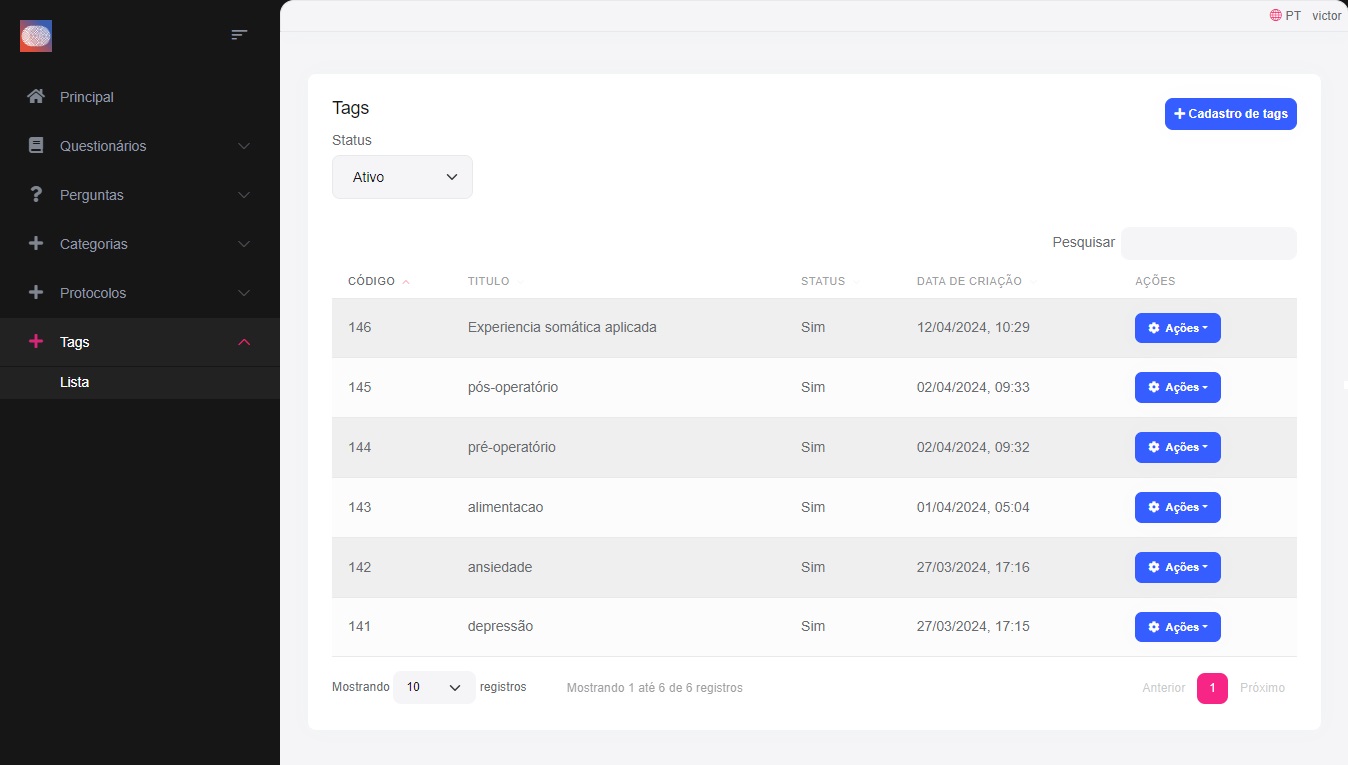Click the question mark icon for Perguntas
Screen dimensions: 1348x765
point(36,195)
